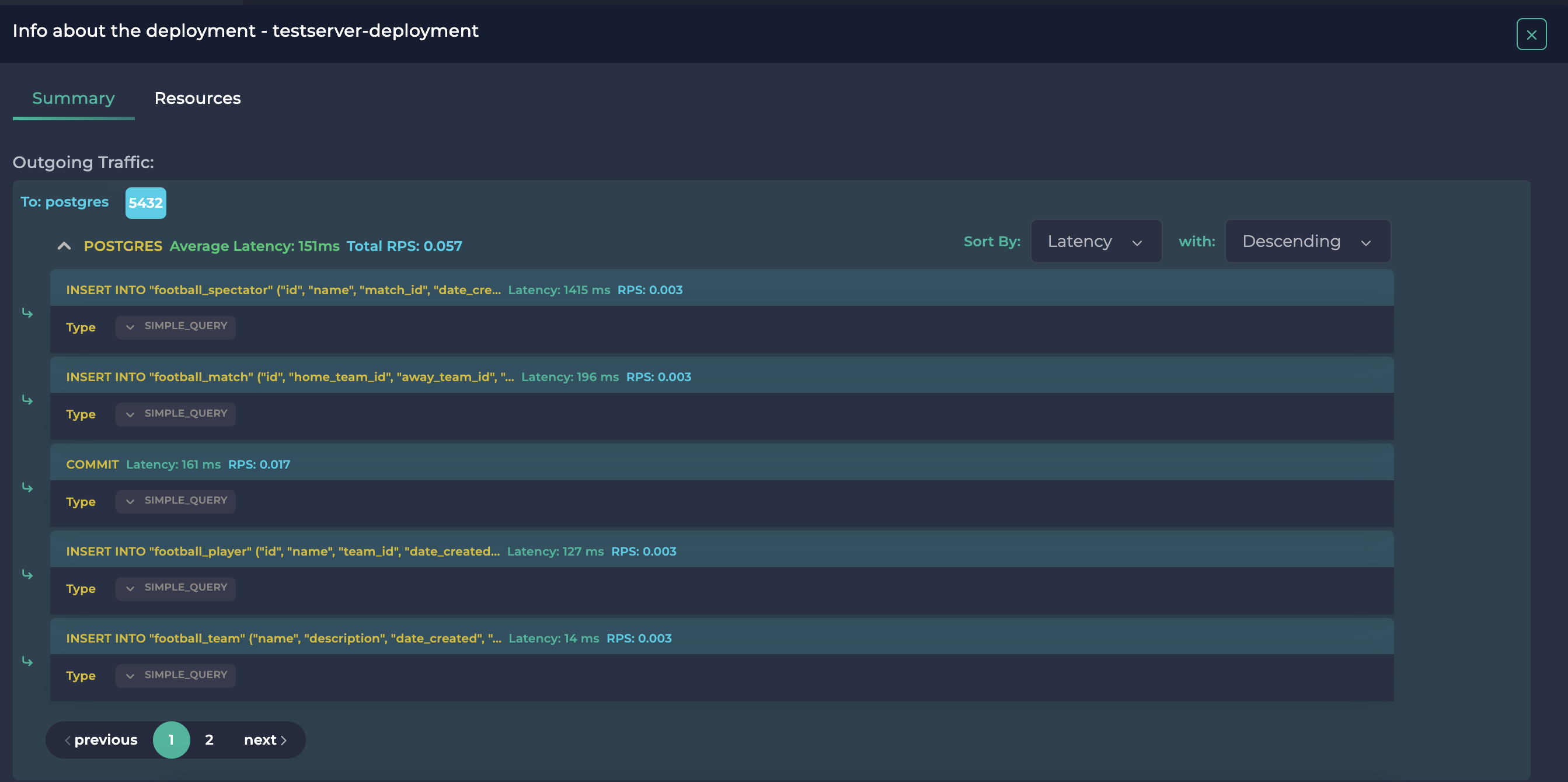Click the previous page button

tap(101, 739)
